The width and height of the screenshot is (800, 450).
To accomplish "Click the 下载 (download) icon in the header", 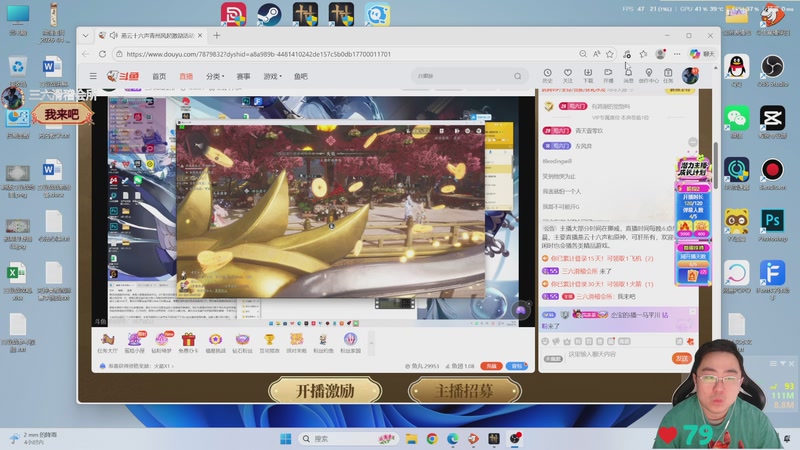I will coord(588,76).
